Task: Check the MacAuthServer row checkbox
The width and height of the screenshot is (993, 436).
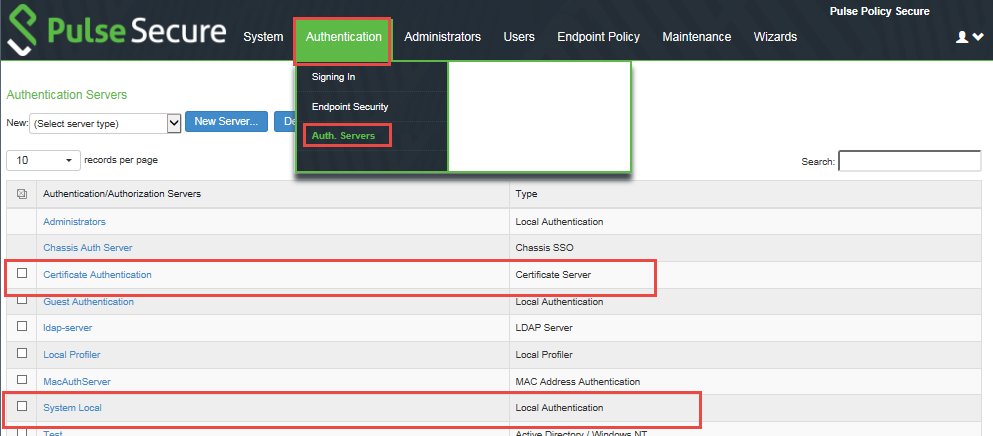Action: coord(22,379)
